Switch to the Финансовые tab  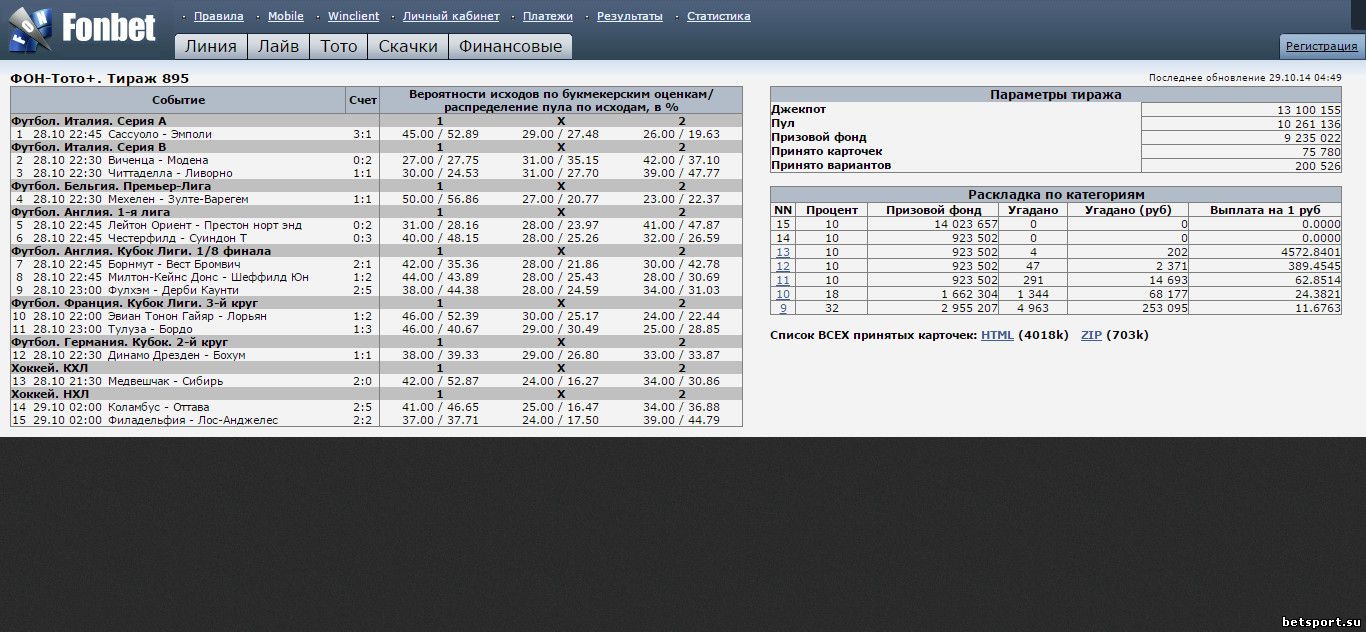(511, 46)
